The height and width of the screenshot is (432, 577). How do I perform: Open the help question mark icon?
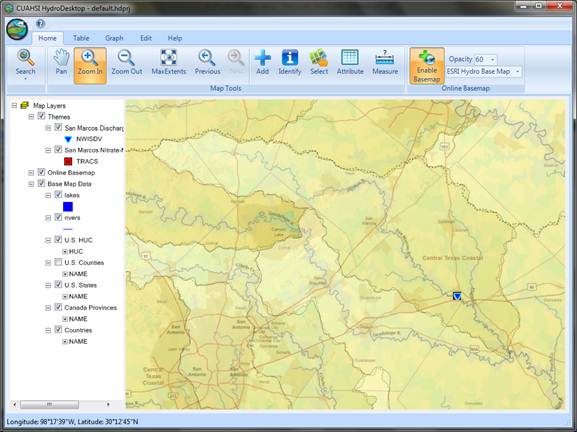pos(40,24)
